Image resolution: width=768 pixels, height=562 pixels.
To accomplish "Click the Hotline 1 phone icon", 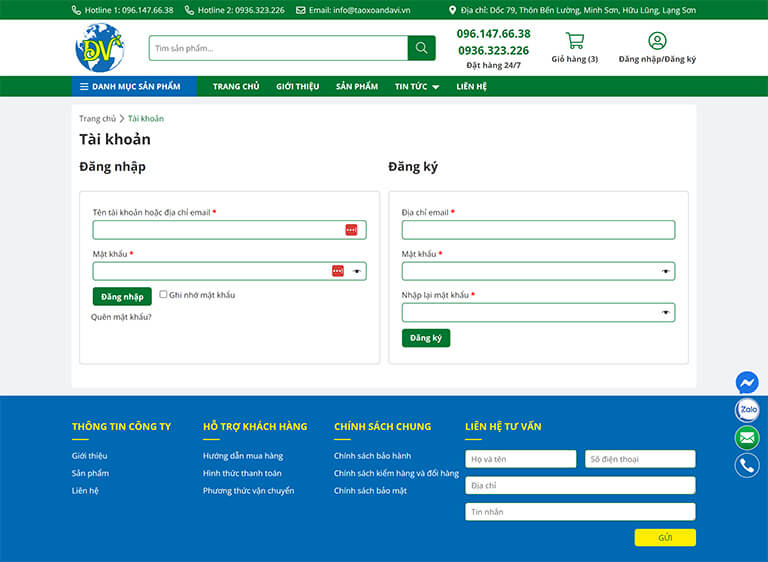I will (76, 10).
